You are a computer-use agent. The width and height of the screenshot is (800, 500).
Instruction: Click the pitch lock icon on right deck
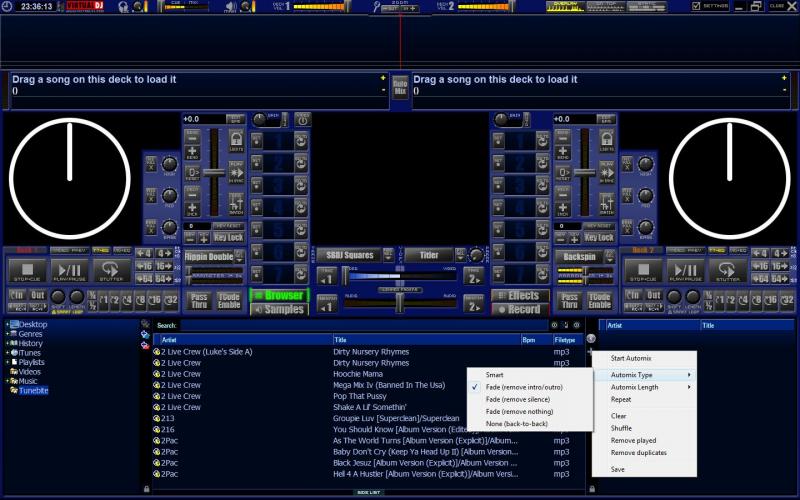(x=607, y=140)
